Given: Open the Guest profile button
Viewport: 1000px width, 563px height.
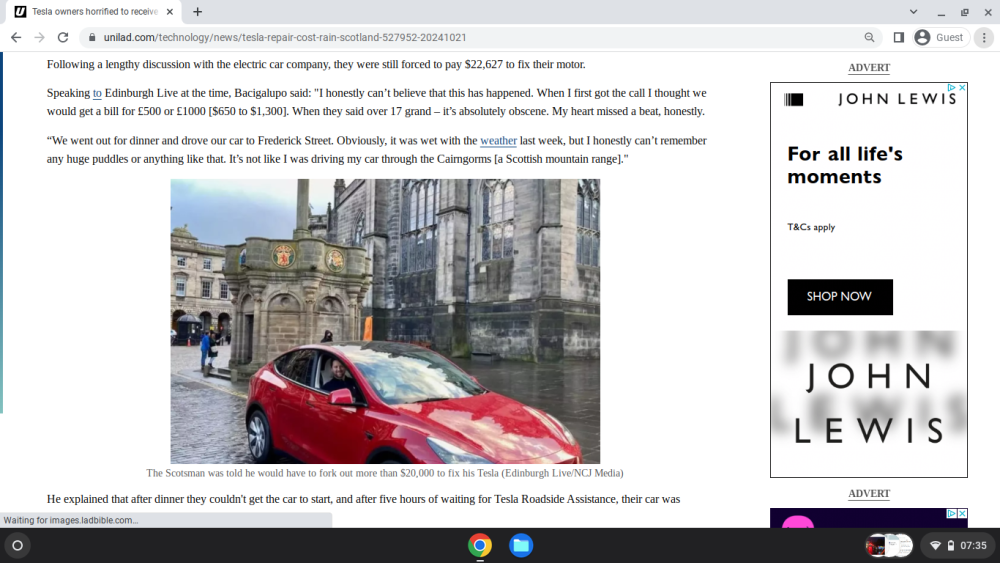Looking at the screenshot, I should coord(940,38).
